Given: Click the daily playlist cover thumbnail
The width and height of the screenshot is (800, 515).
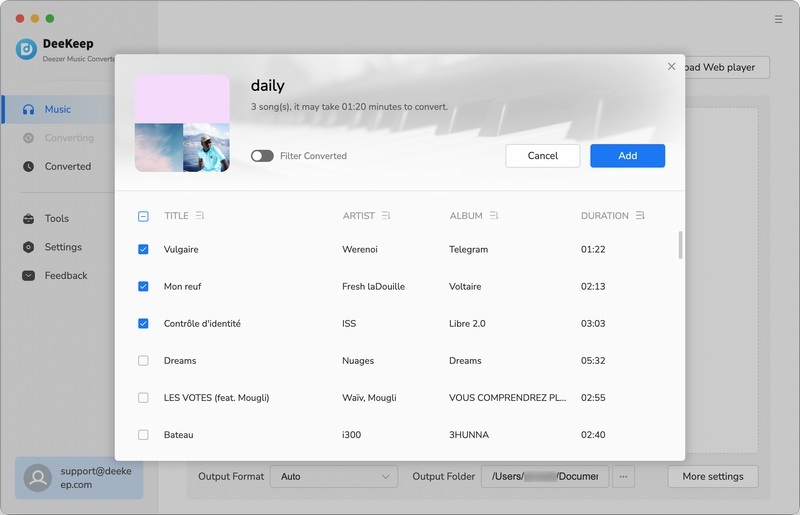Looking at the screenshot, I should pyautogui.click(x=182, y=123).
